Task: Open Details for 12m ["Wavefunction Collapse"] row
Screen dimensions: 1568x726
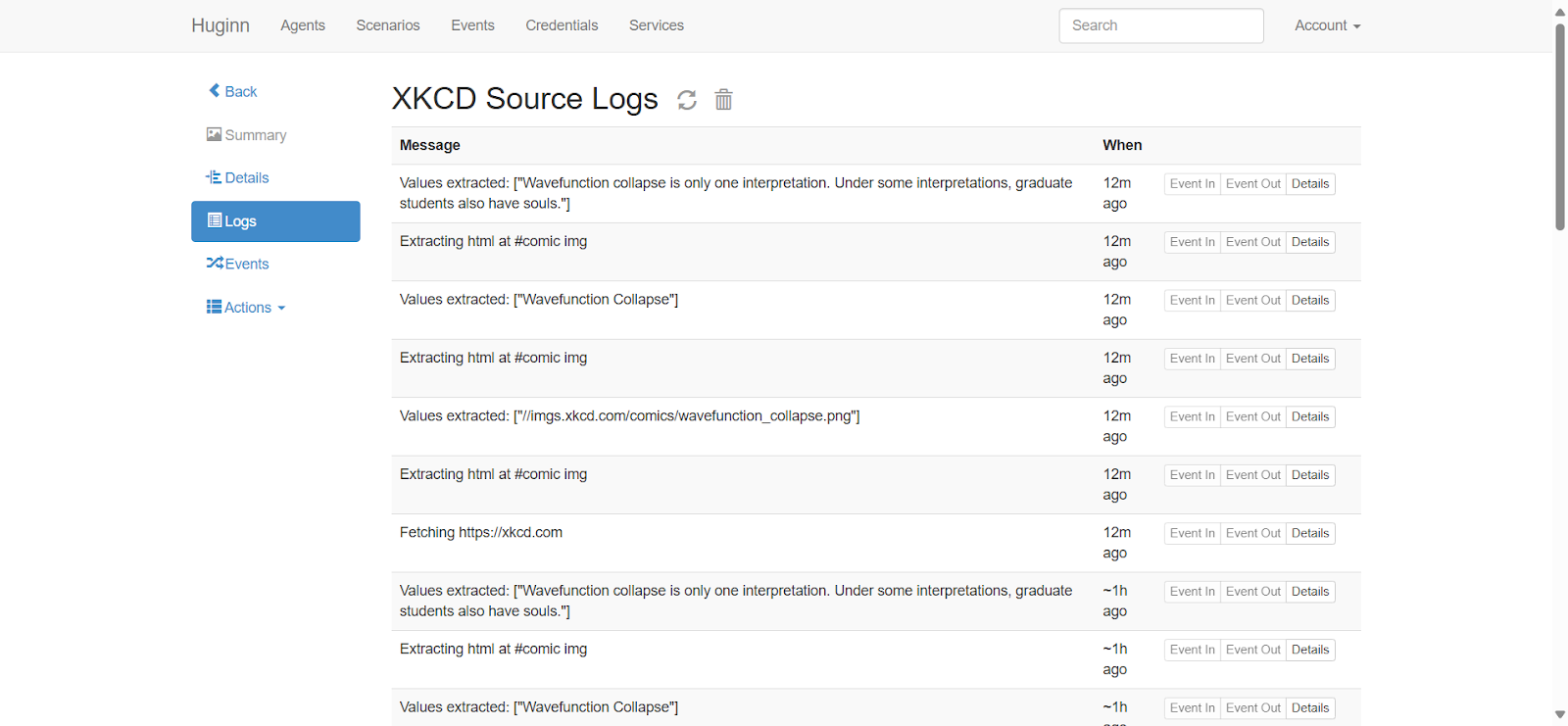Action: [1310, 301]
